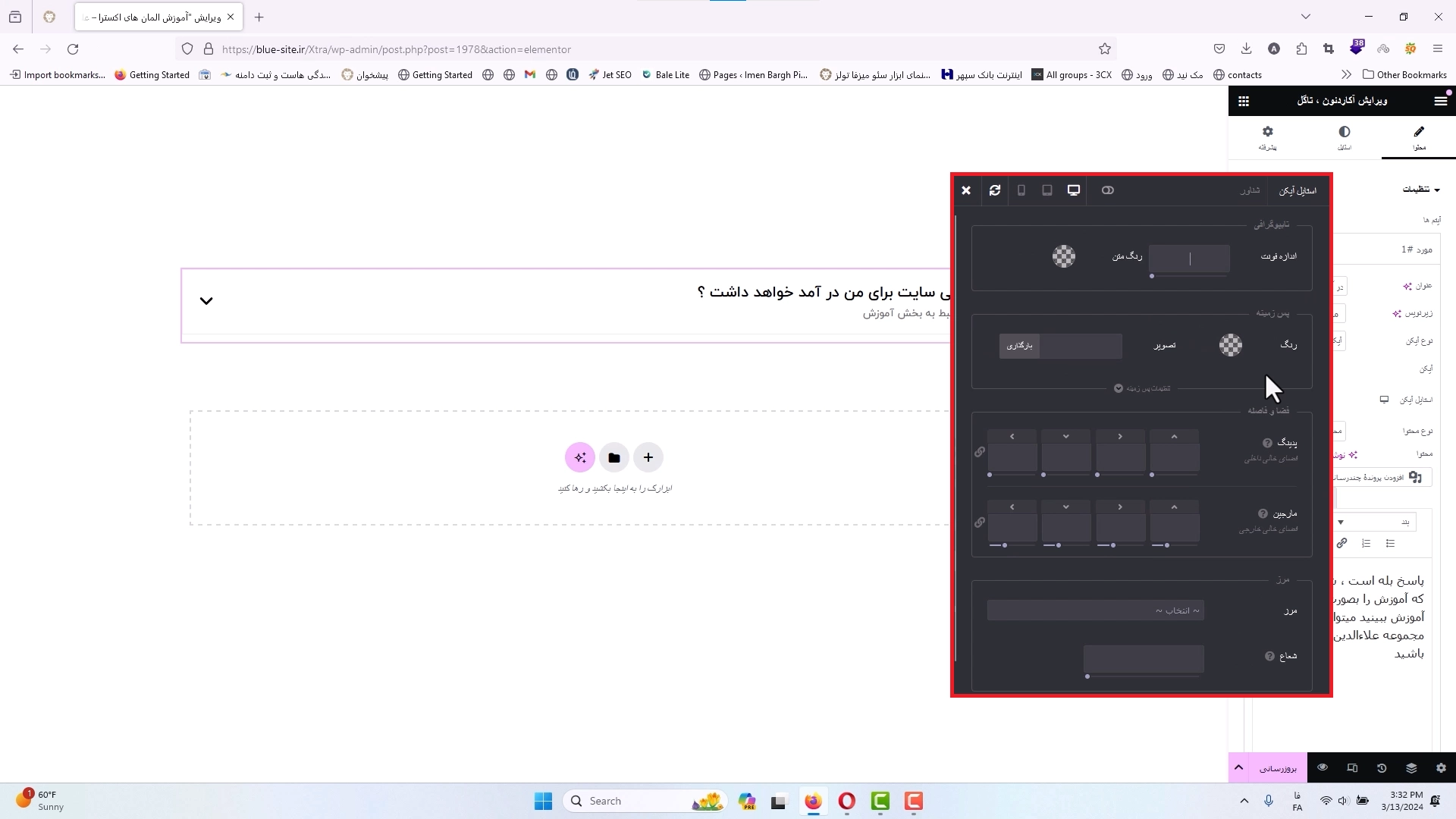The width and height of the screenshot is (1456, 819).
Task: Click padding up-arrow header button
Action: pos(1175,437)
